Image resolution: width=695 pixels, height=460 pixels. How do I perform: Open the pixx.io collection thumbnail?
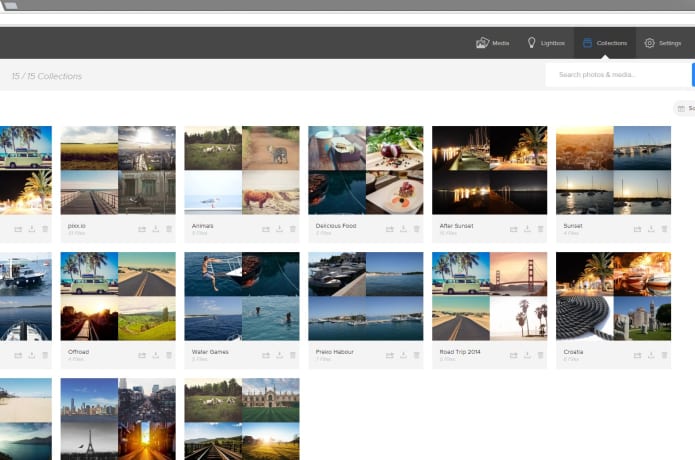(x=118, y=170)
